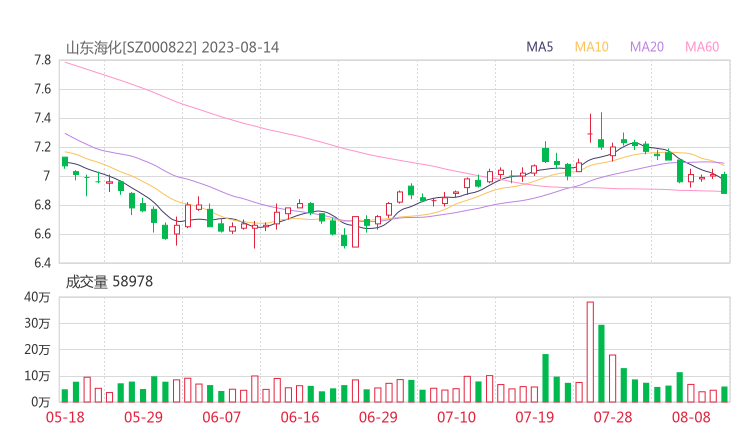The width and height of the screenshot is (740, 440).
Task: Select the 08-08 date label
Action: (692, 417)
